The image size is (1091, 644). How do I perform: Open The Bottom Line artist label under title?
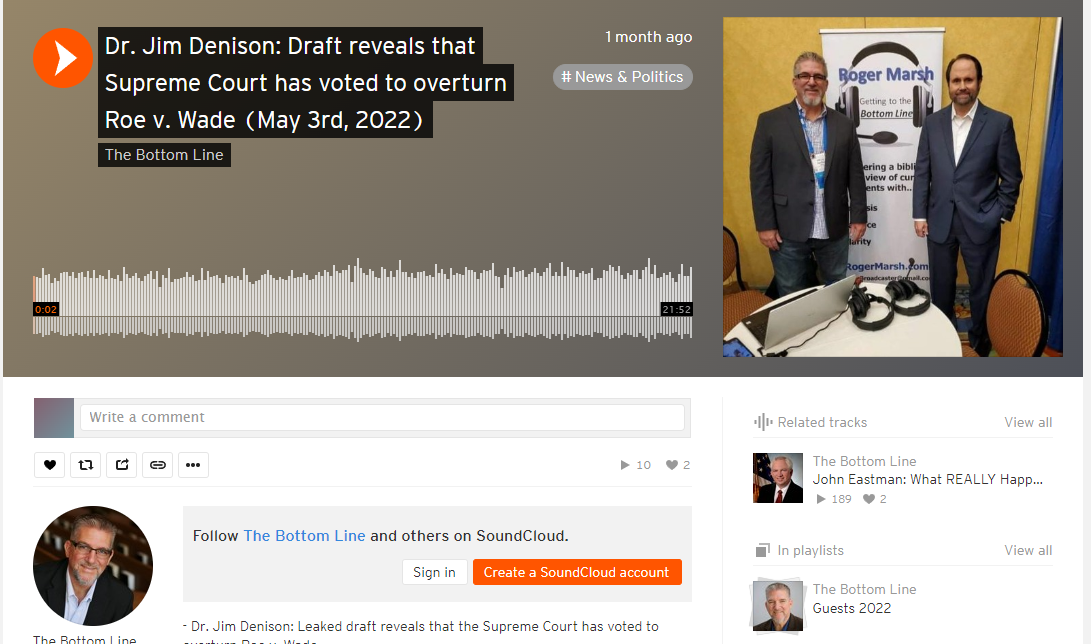coord(164,154)
